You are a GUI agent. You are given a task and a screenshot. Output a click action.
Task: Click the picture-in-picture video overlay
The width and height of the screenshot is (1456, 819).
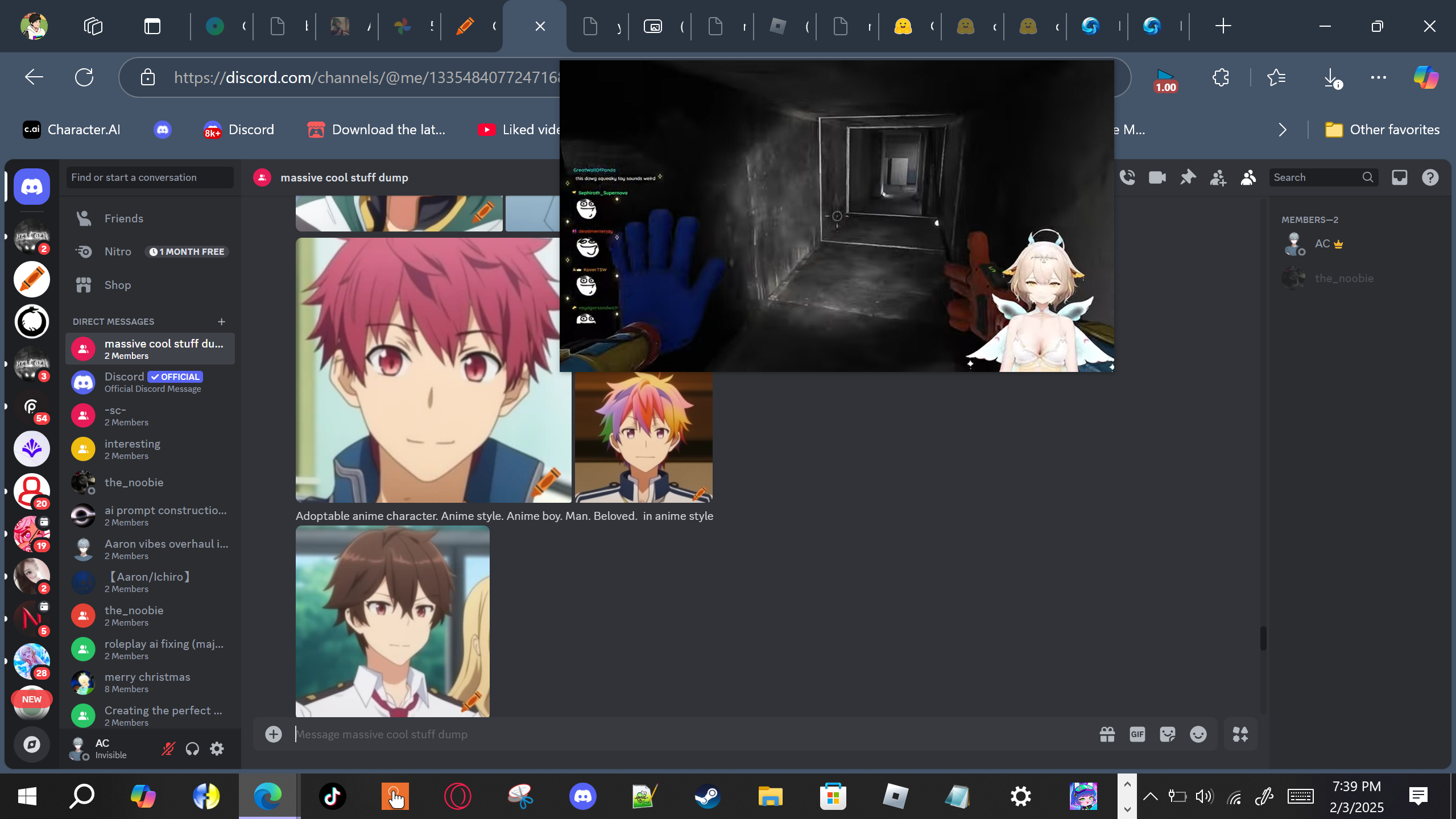coord(837,216)
